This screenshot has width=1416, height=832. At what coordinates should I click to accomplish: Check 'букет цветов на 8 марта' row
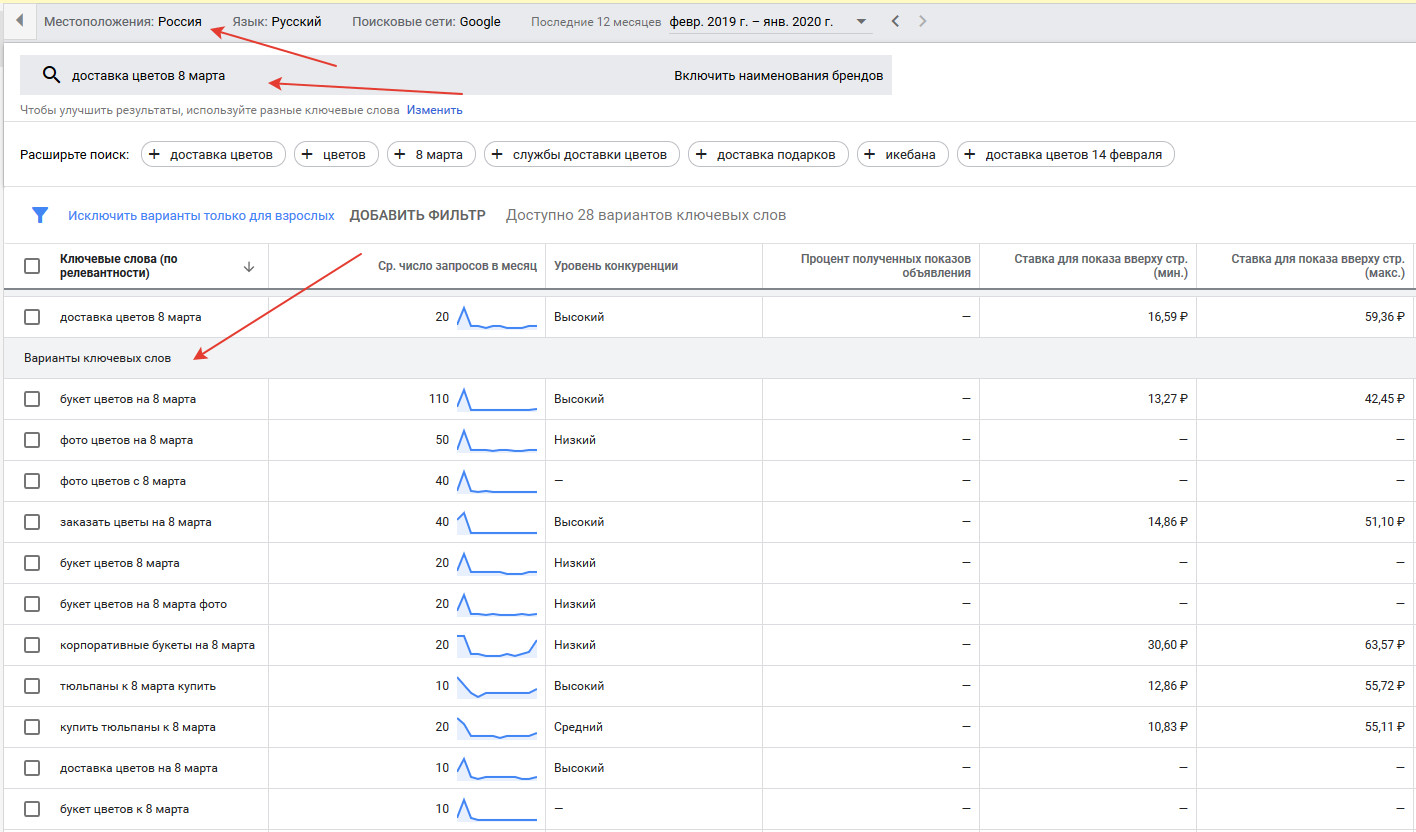pyautogui.click(x=32, y=399)
